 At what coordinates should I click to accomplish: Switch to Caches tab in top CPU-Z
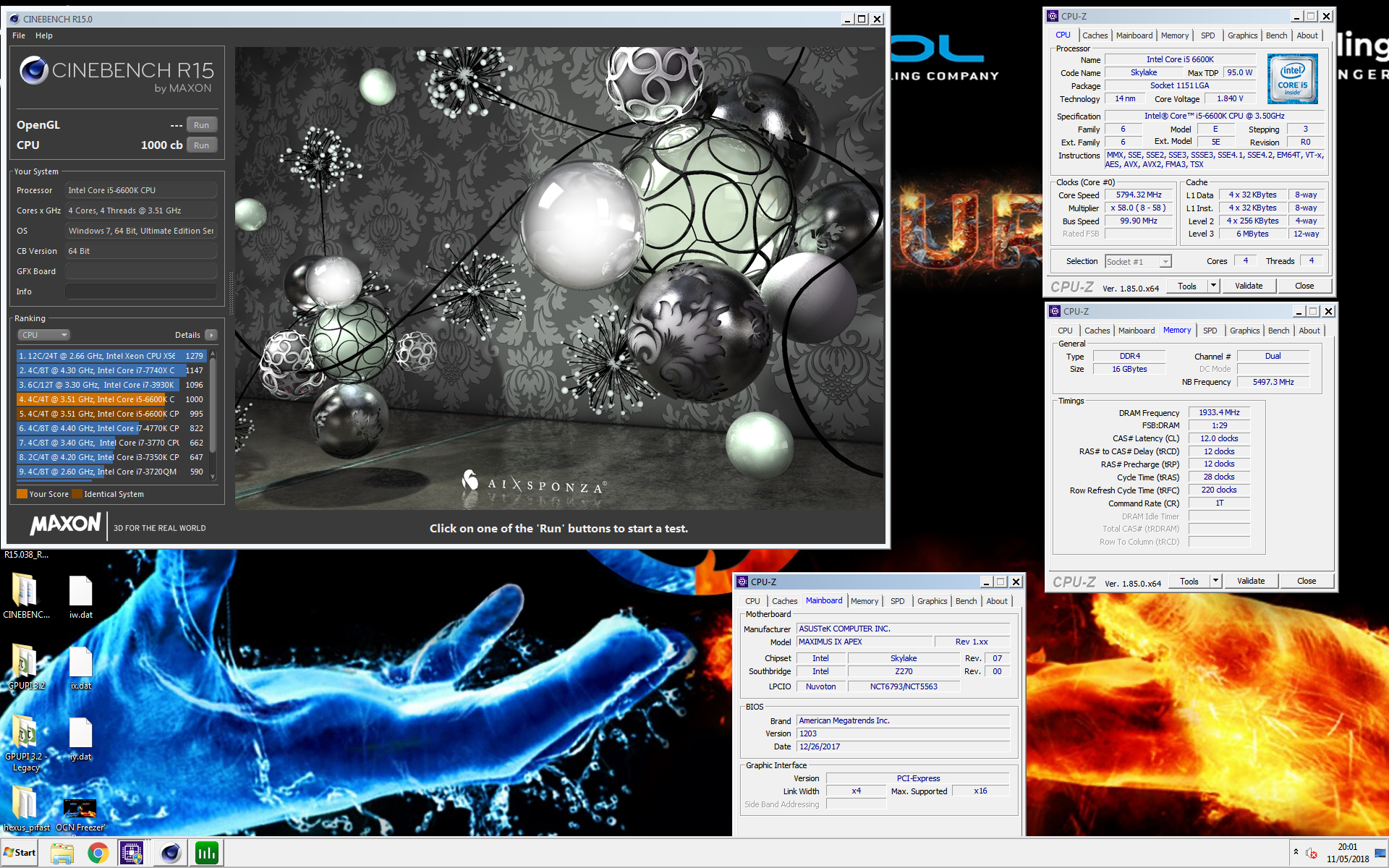[x=1095, y=35]
